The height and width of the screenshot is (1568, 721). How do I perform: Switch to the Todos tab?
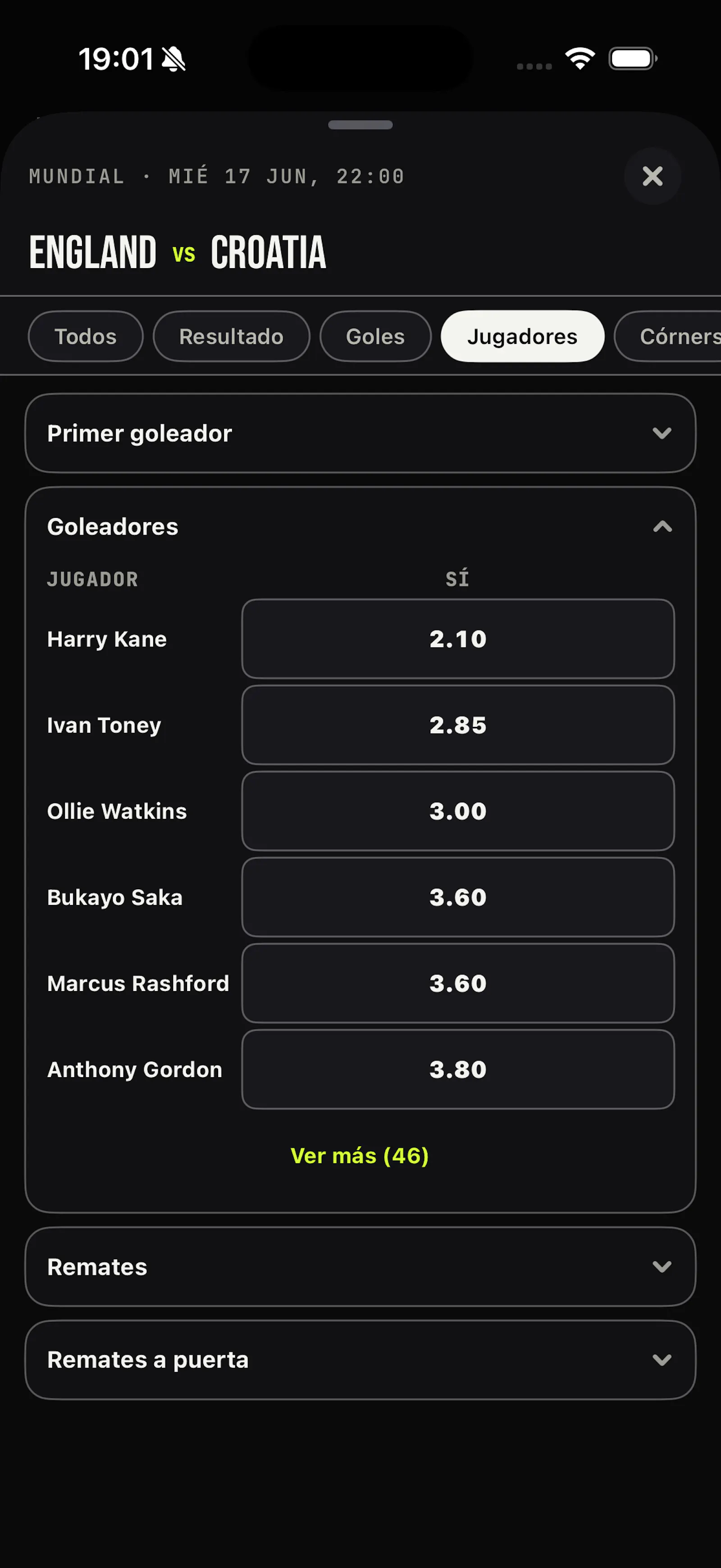[x=86, y=337]
